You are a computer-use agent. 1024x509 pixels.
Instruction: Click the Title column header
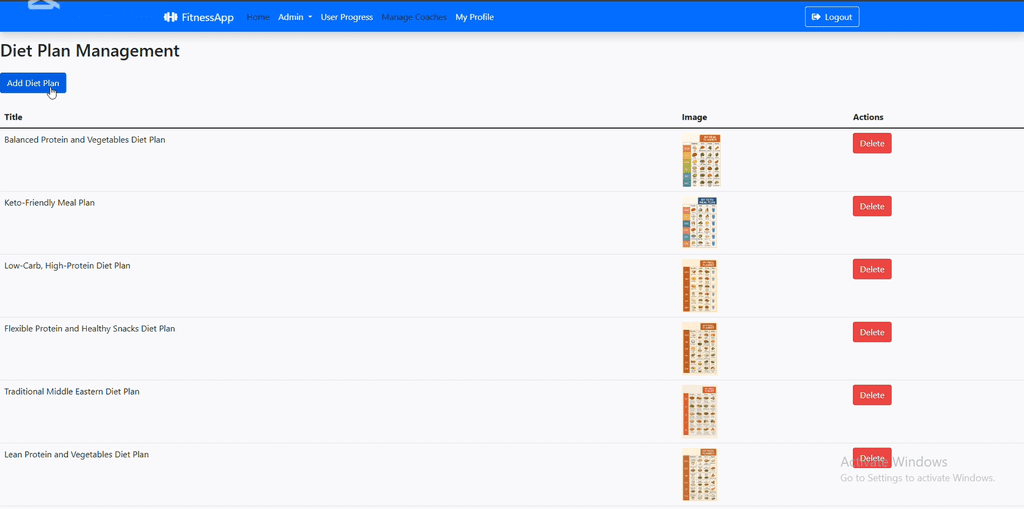13,117
